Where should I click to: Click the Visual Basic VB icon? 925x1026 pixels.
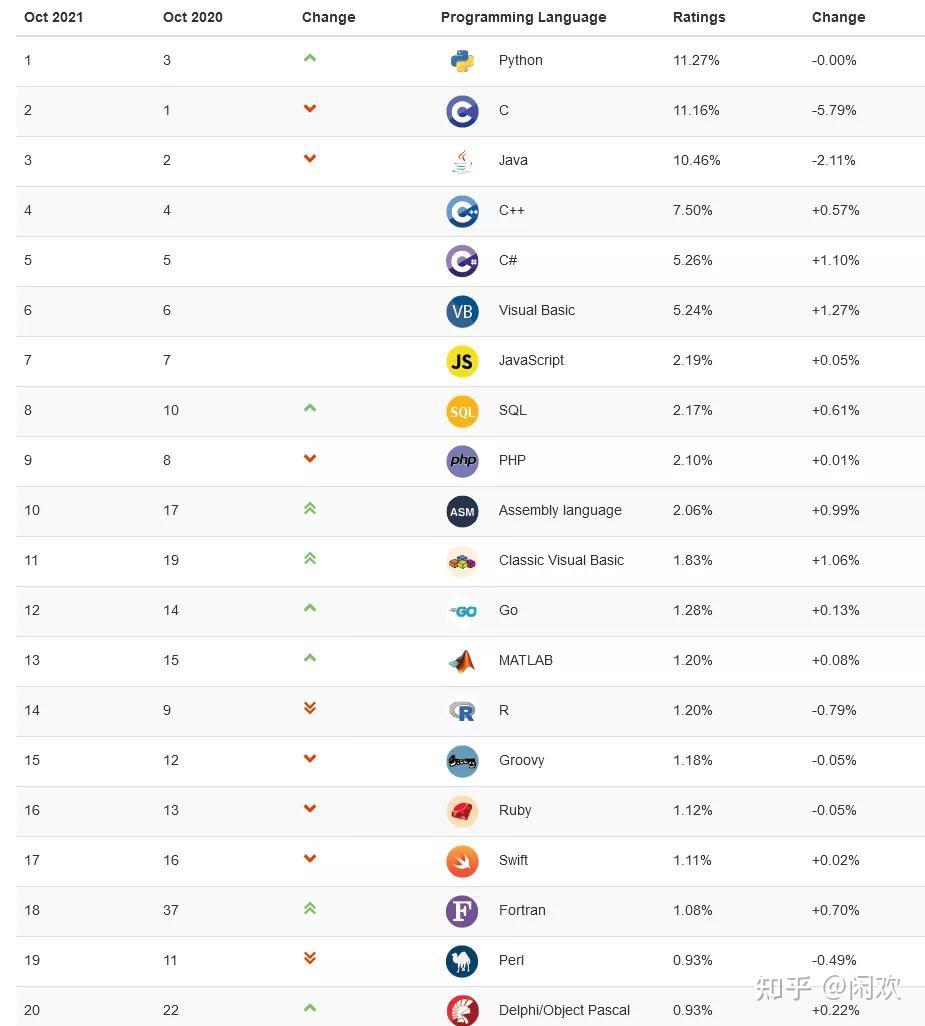(x=462, y=311)
